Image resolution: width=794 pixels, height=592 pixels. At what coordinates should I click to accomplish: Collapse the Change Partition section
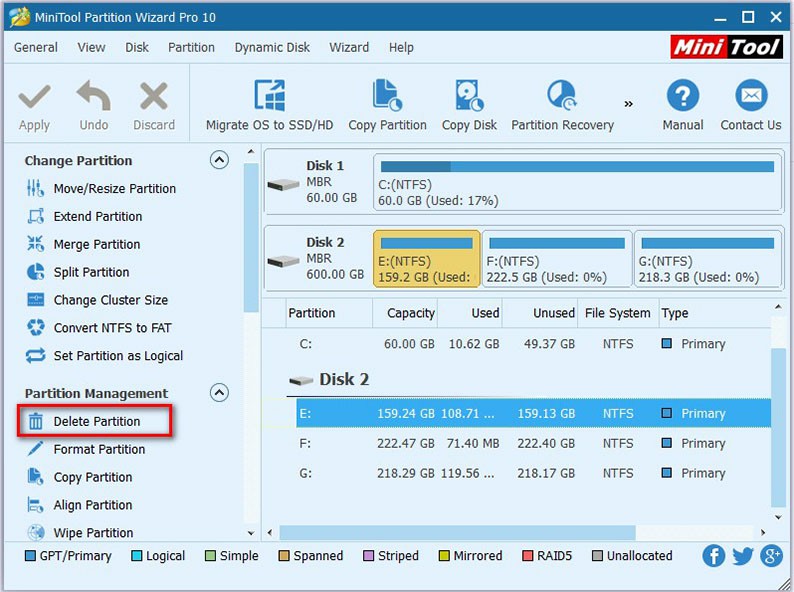click(219, 160)
